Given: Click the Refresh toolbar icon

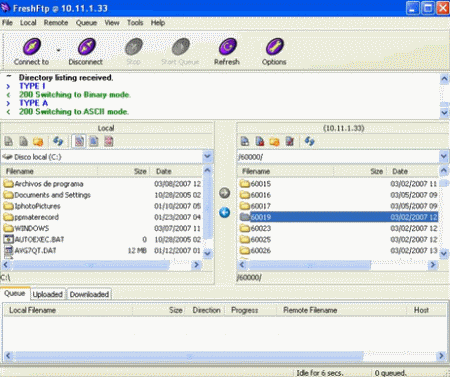Looking at the screenshot, I should click(227, 46).
